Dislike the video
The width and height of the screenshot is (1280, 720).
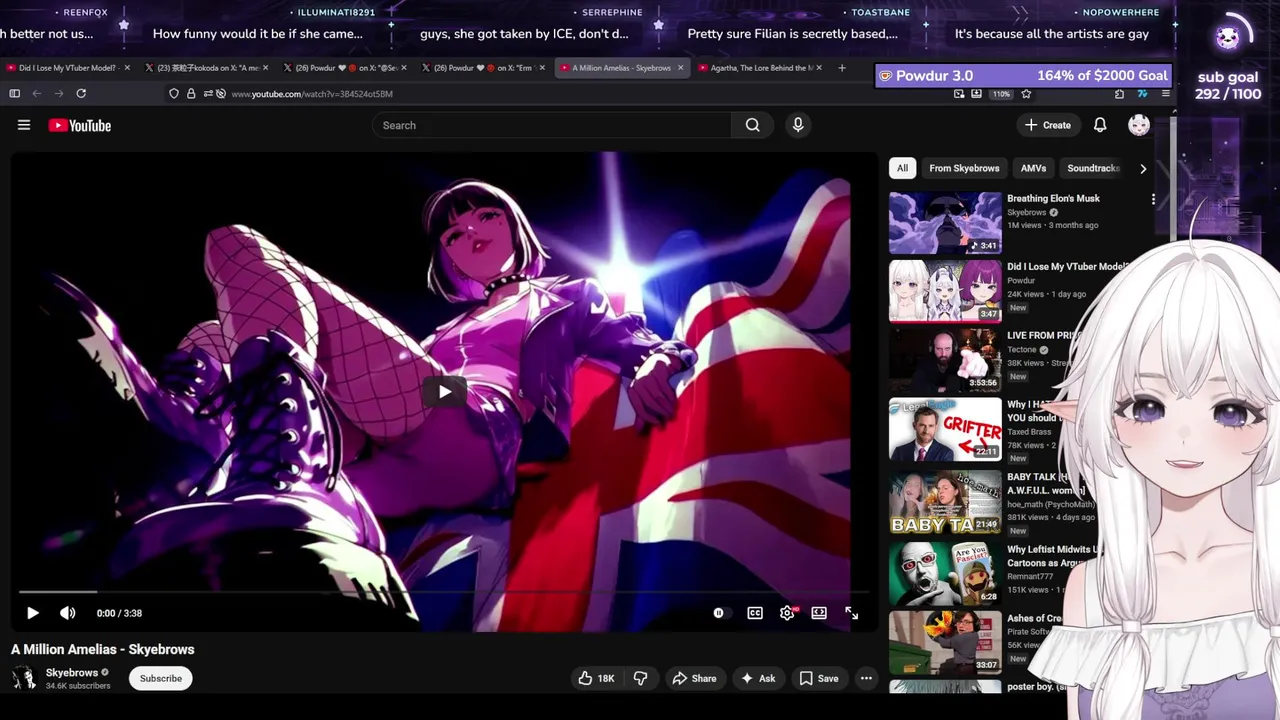640,678
